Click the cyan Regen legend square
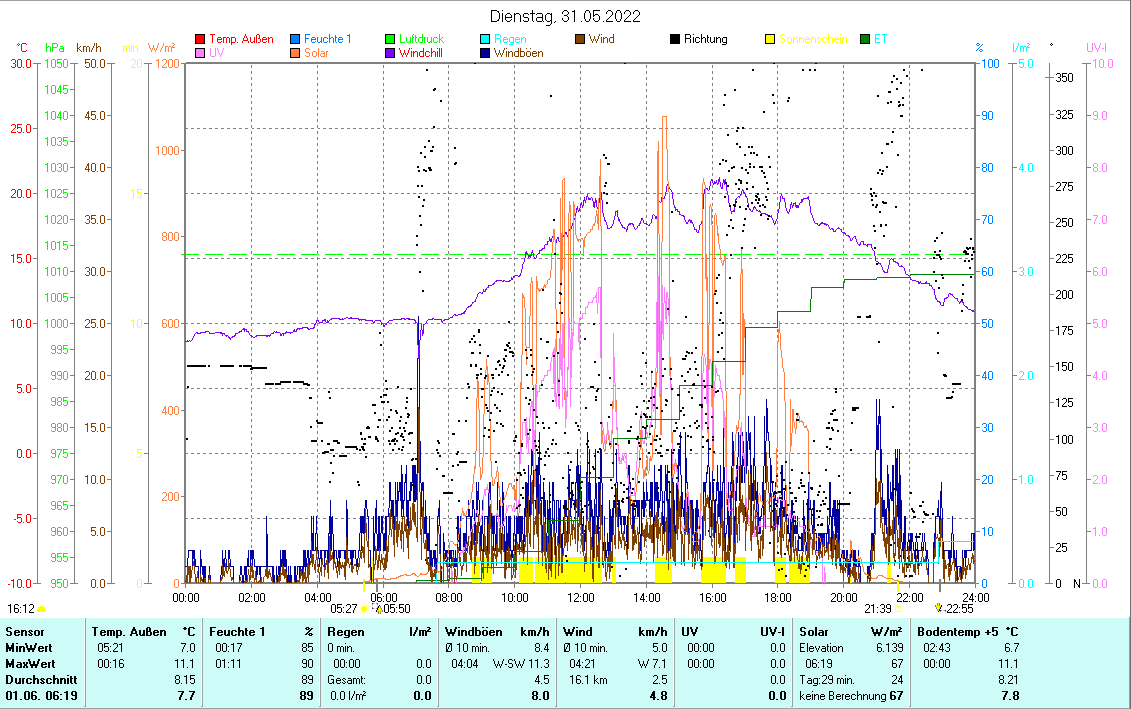This screenshot has height=709, width=1131. click(x=485, y=40)
